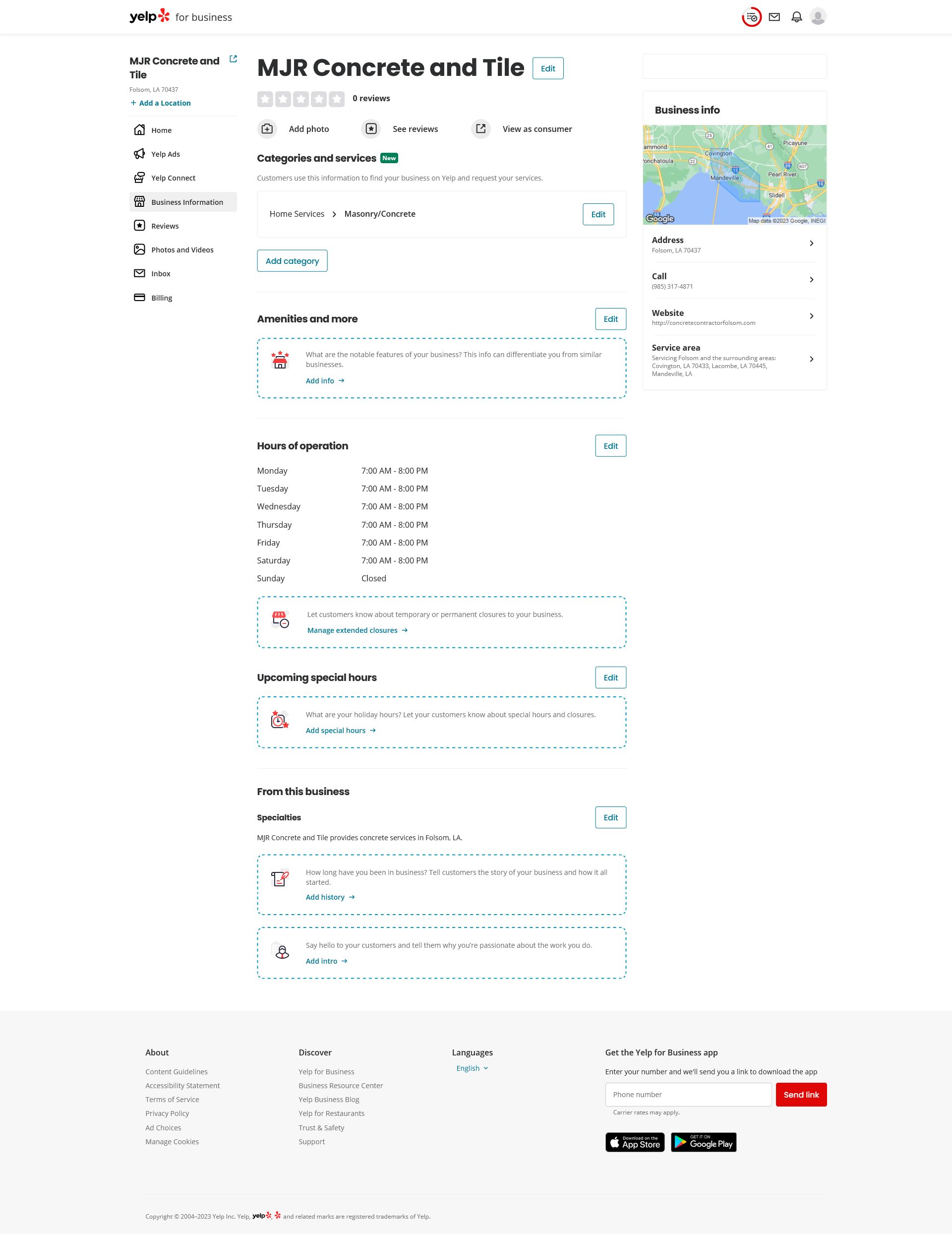952x1234 pixels.
Task: Open external link icon beside business name
Action: pyautogui.click(x=233, y=59)
